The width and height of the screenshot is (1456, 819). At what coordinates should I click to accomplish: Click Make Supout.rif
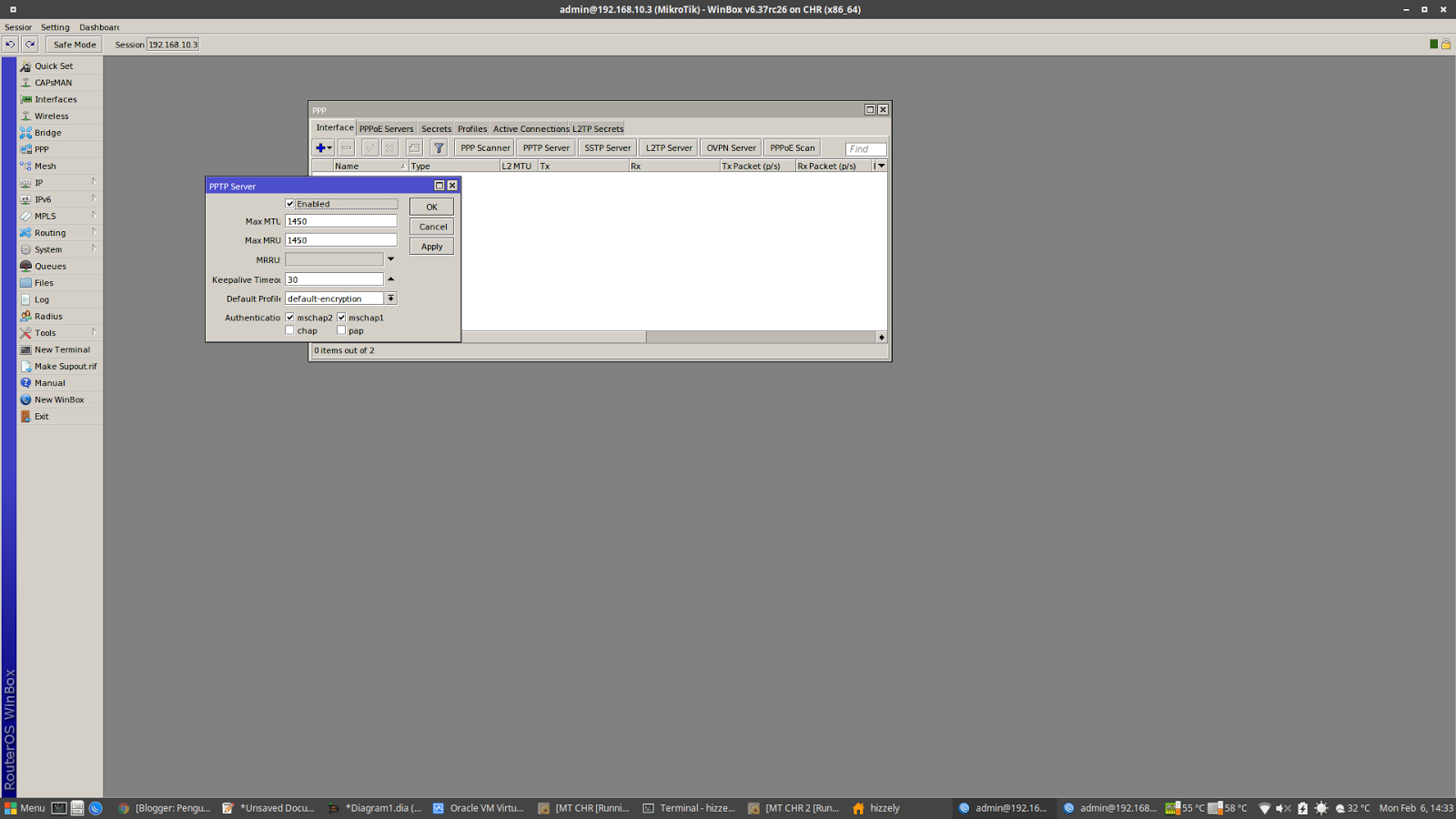(x=60, y=367)
